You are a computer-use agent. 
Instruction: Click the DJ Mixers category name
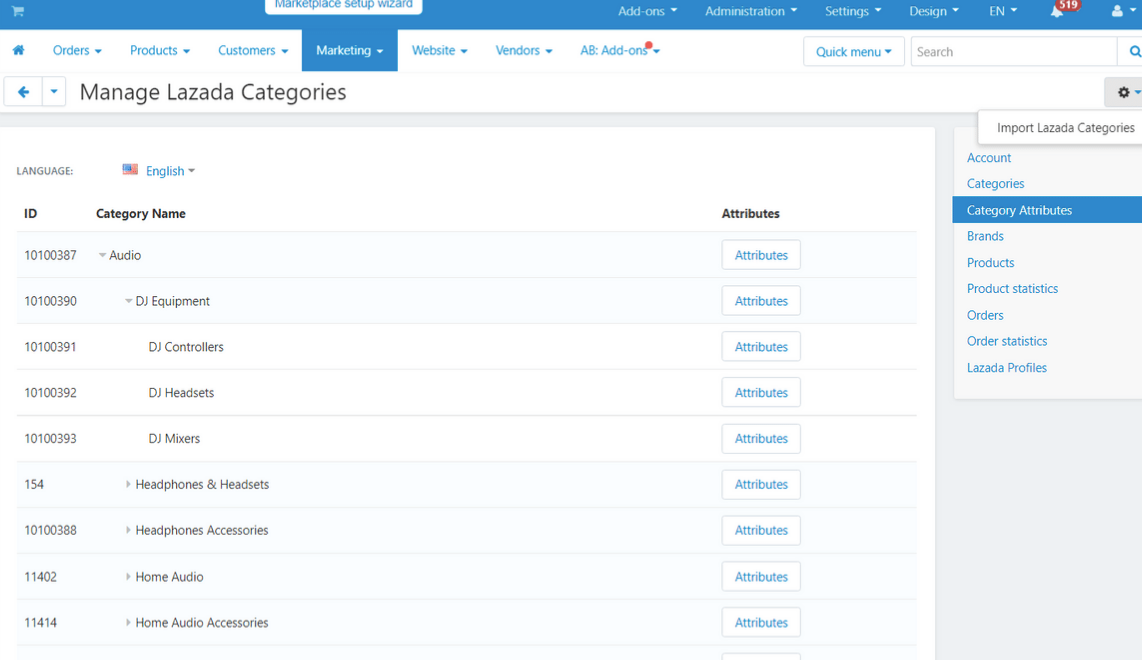(x=174, y=439)
